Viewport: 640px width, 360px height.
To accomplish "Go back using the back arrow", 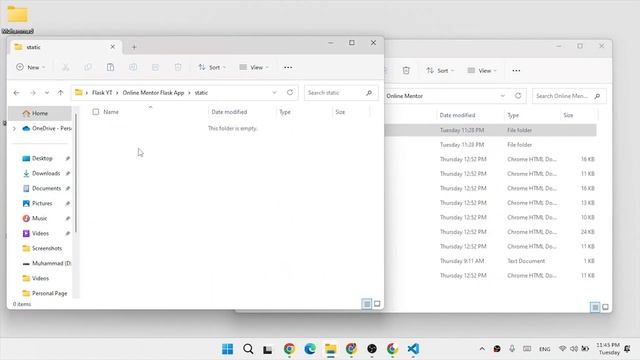I will 16,93.
